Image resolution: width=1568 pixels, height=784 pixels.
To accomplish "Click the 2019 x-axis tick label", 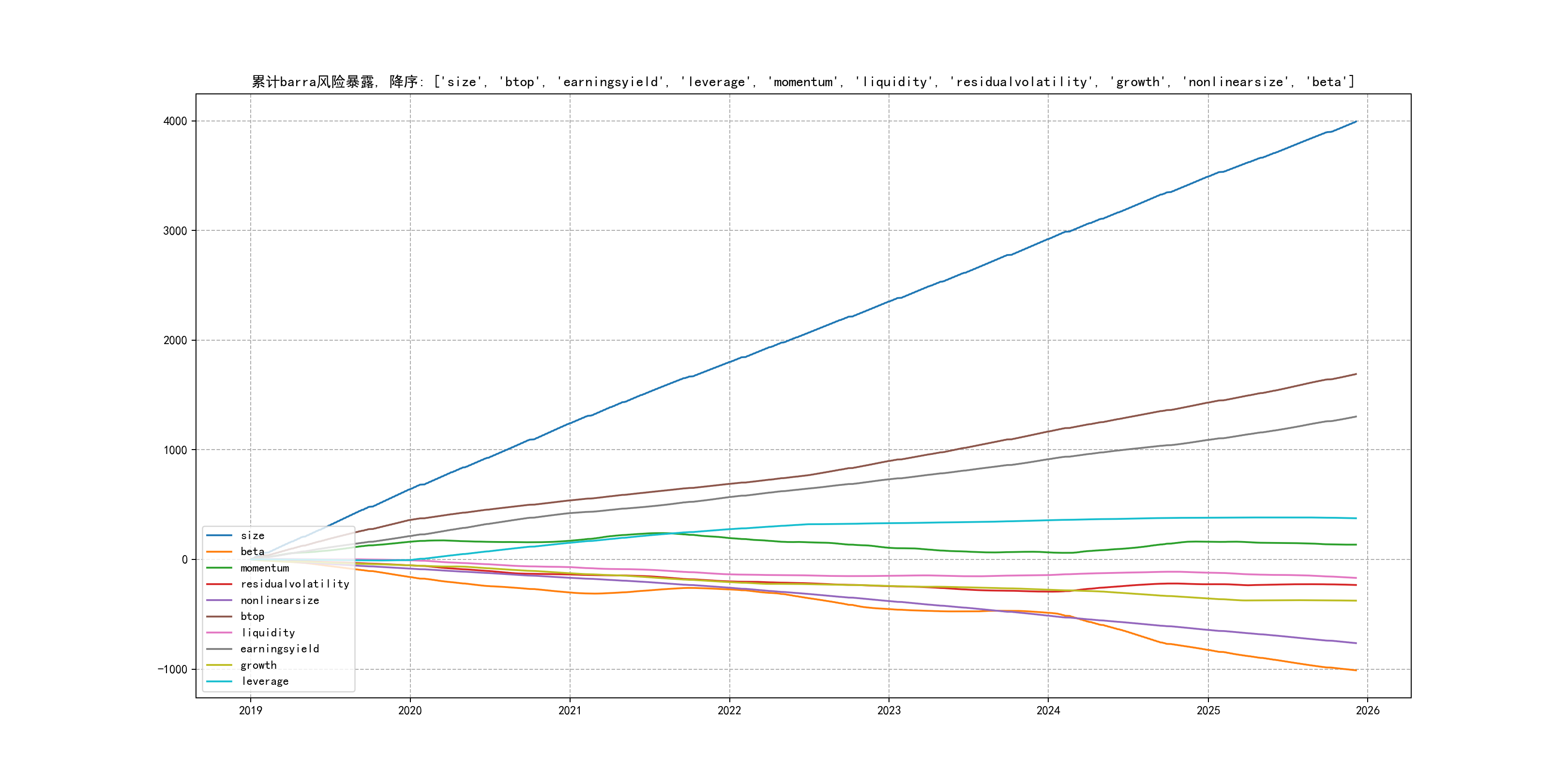I will [x=250, y=710].
